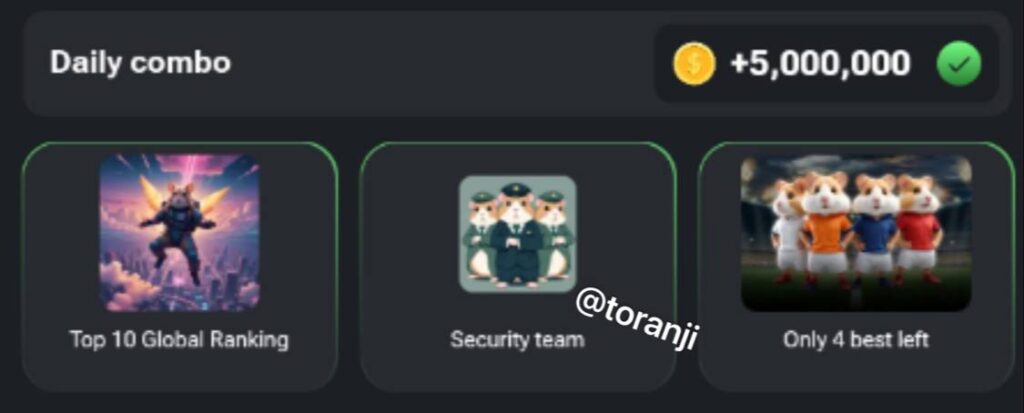This screenshot has width=1024, height=413.
Task: Open the Only 4 best left card image
Action: pyautogui.click(x=856, y=233)
